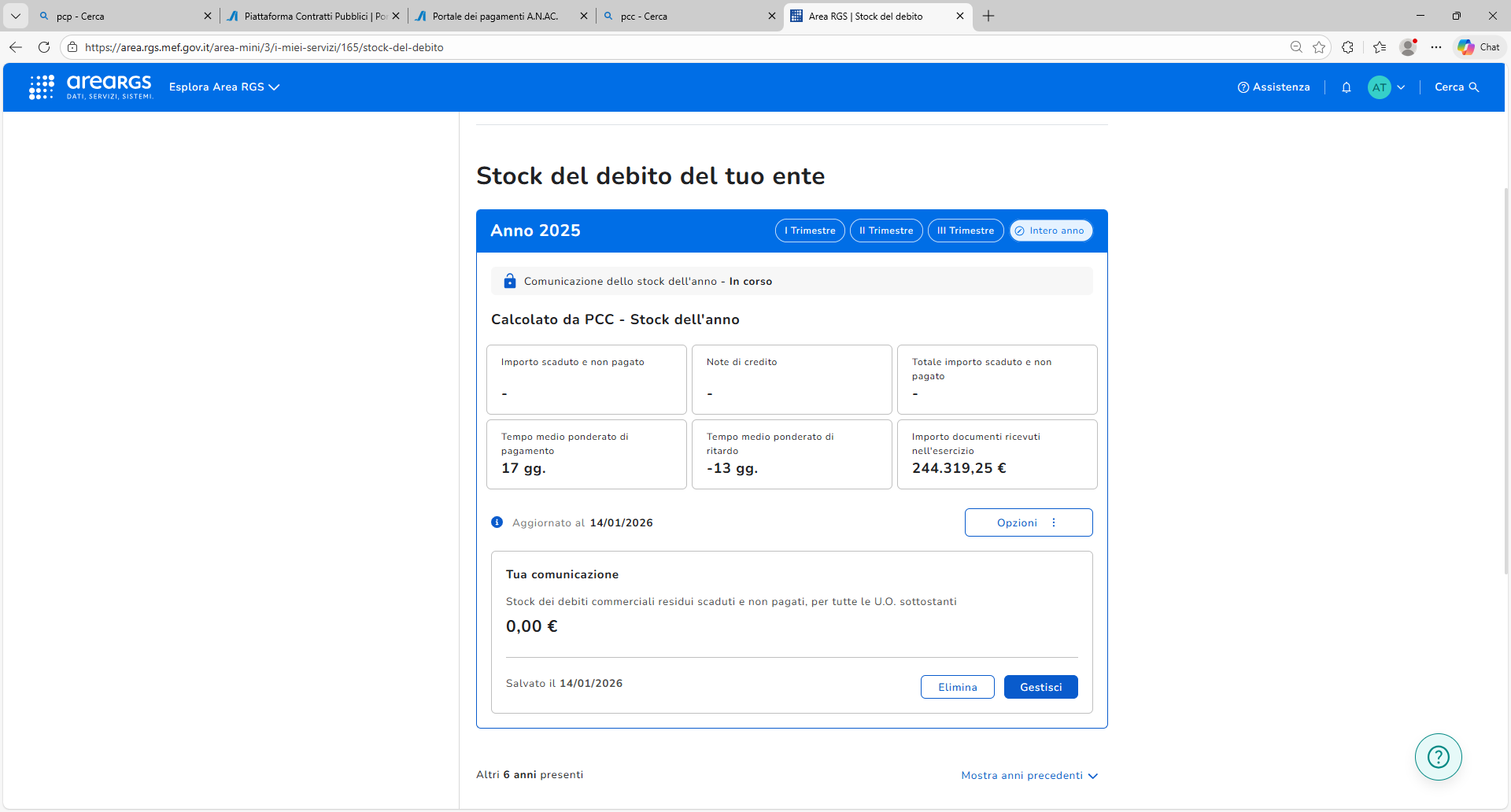The height and width of the screenshot is (812, 1511).
Task: Select the II Trimestre period
Action: (x=886, y=231)
